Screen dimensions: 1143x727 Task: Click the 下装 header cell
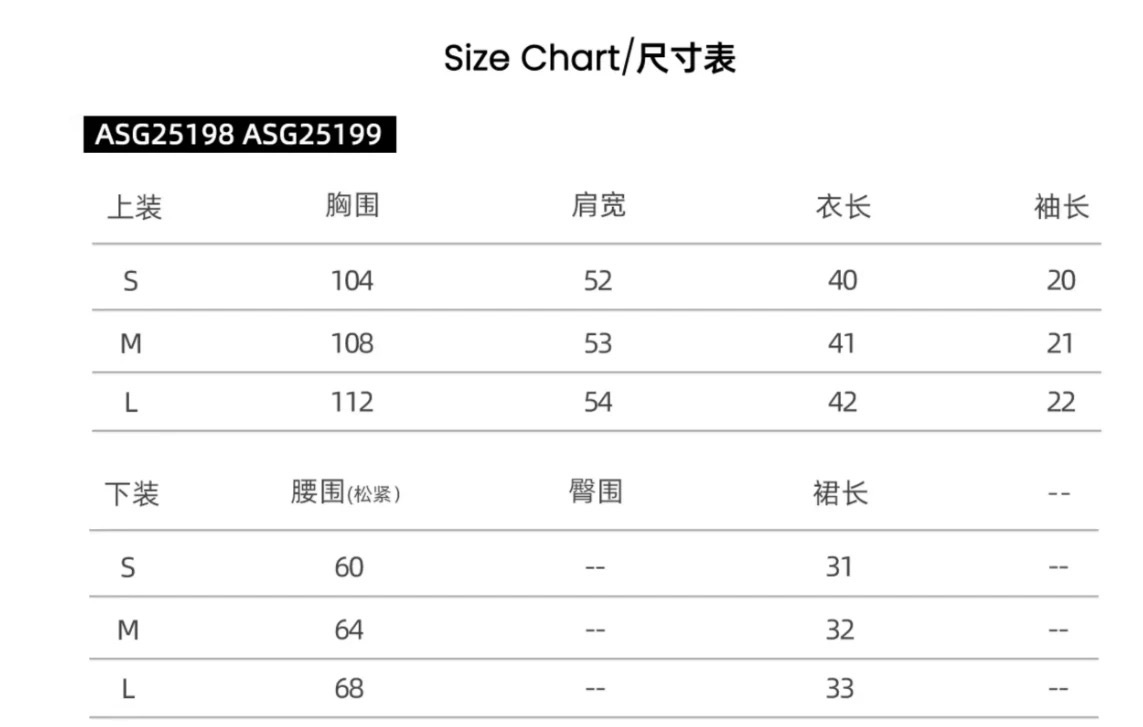point(132,494)
